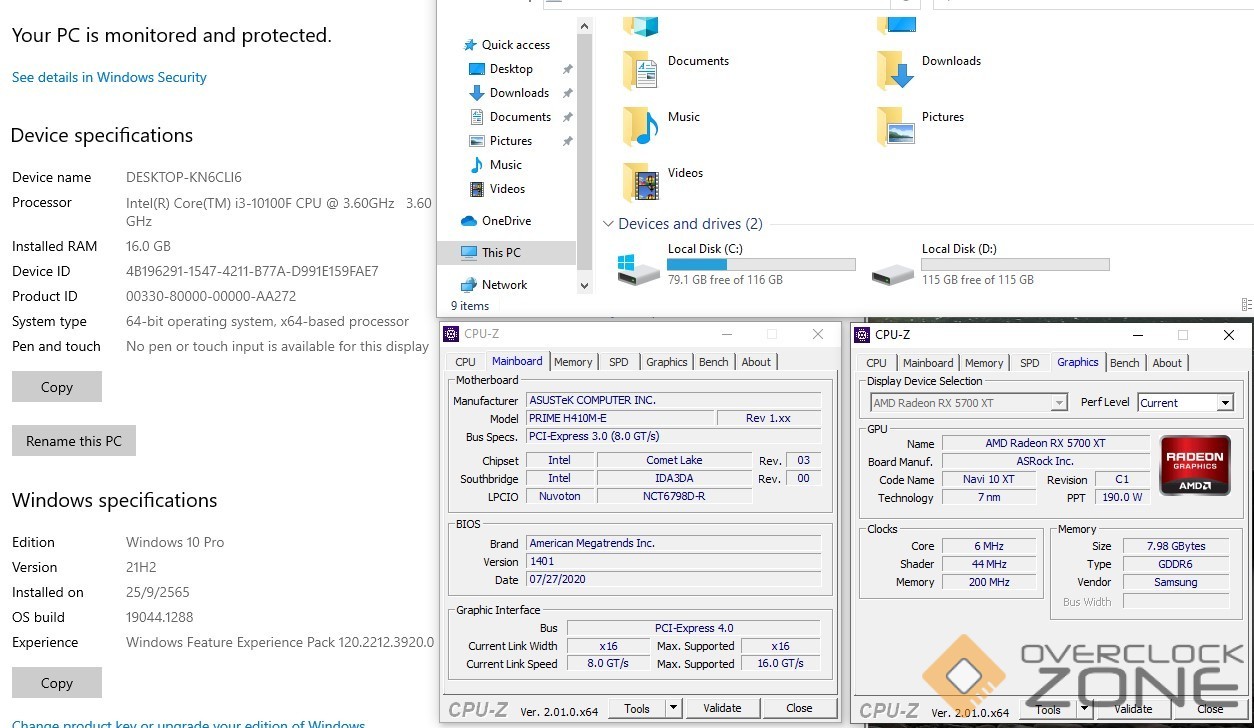Click the navigation pane scroll down arrow
The width and height of the screenshot is (1254, 728).
[x=586, y=285]
